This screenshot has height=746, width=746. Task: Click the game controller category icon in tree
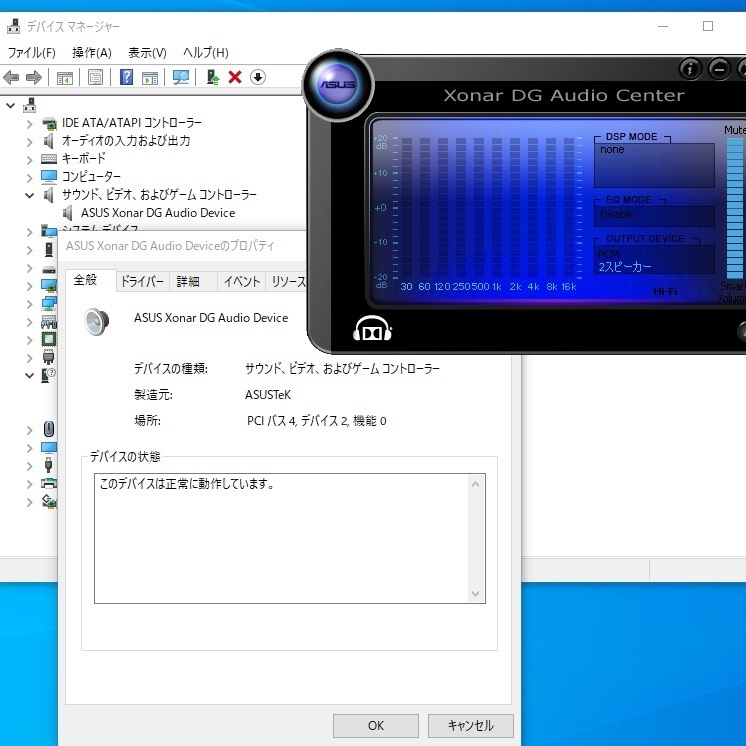click(x=49, y=322)
